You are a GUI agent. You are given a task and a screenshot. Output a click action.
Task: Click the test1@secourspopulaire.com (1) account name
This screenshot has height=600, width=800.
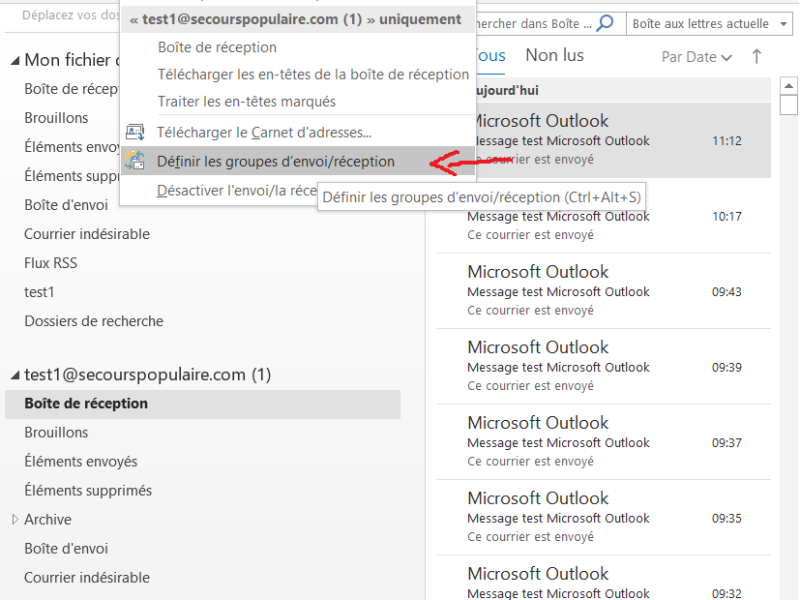point(147,375)
